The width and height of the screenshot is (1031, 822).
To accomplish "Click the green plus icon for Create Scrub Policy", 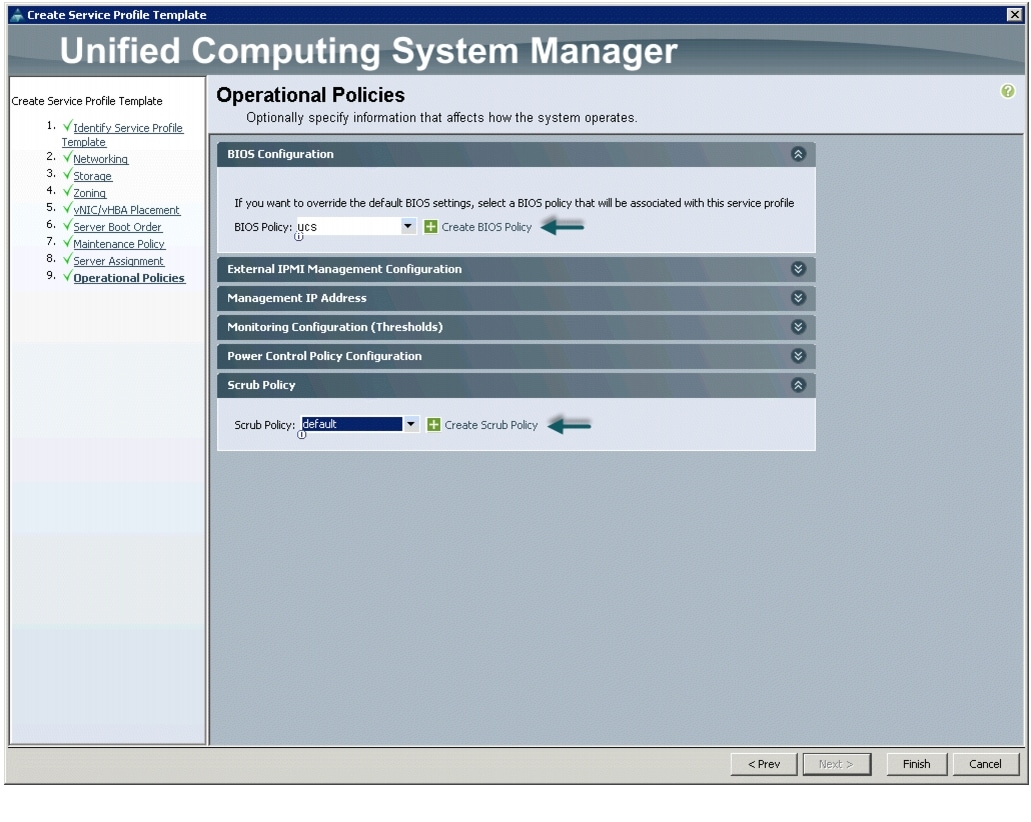I will (x=434, y=425).
